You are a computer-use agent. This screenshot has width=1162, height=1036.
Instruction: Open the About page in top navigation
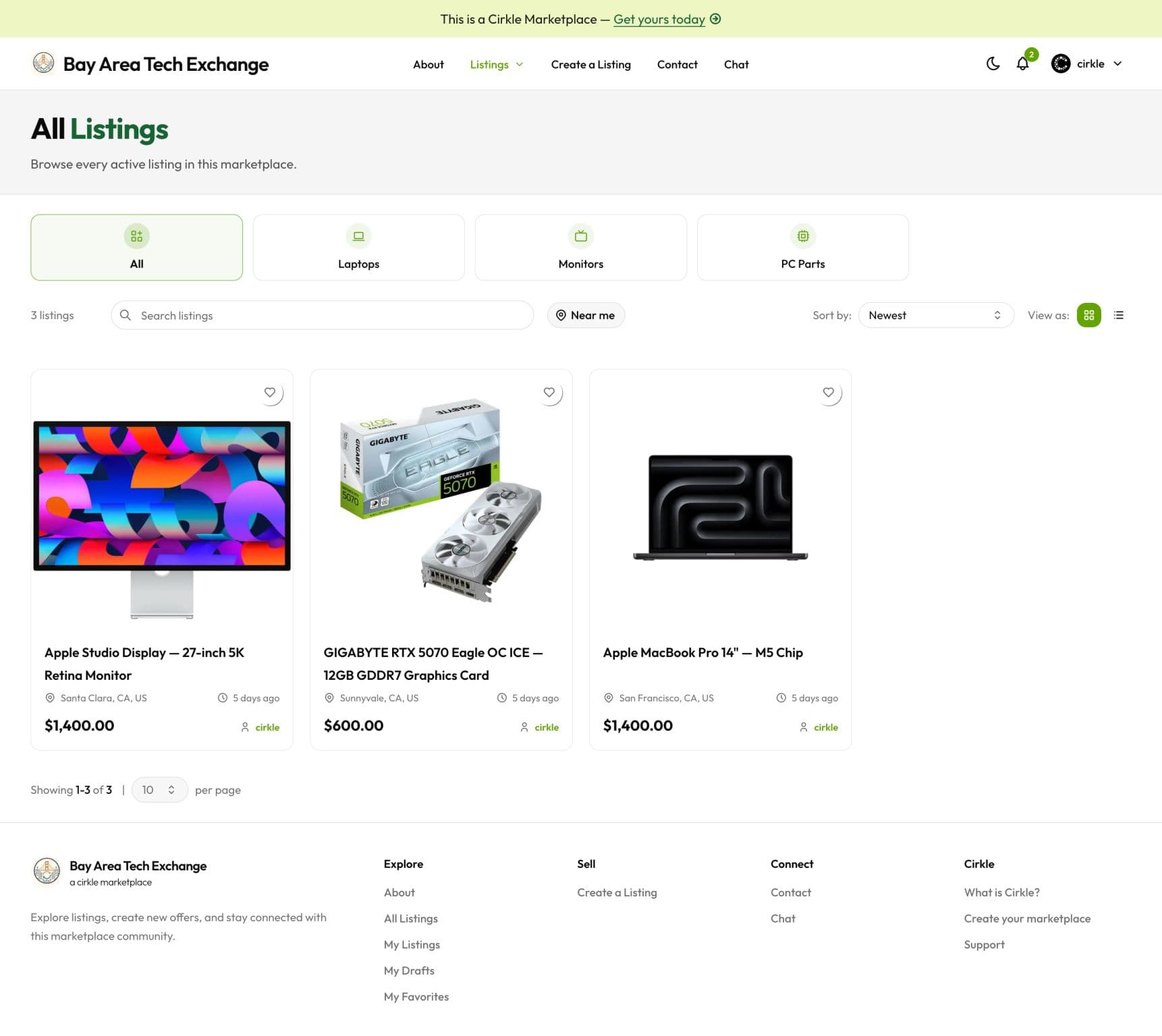(428, 64)
